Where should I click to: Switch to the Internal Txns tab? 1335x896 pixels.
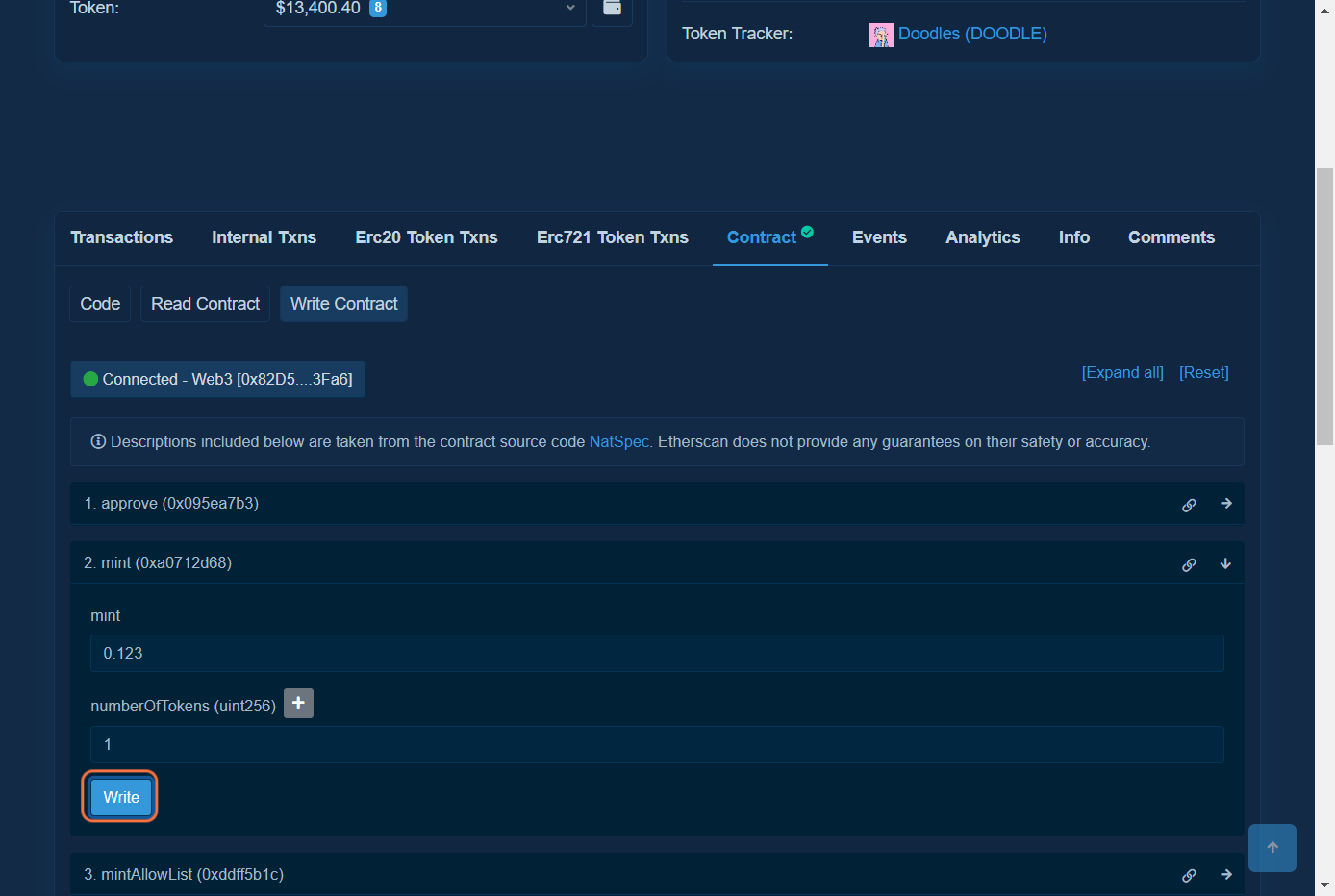click(264, 237)
